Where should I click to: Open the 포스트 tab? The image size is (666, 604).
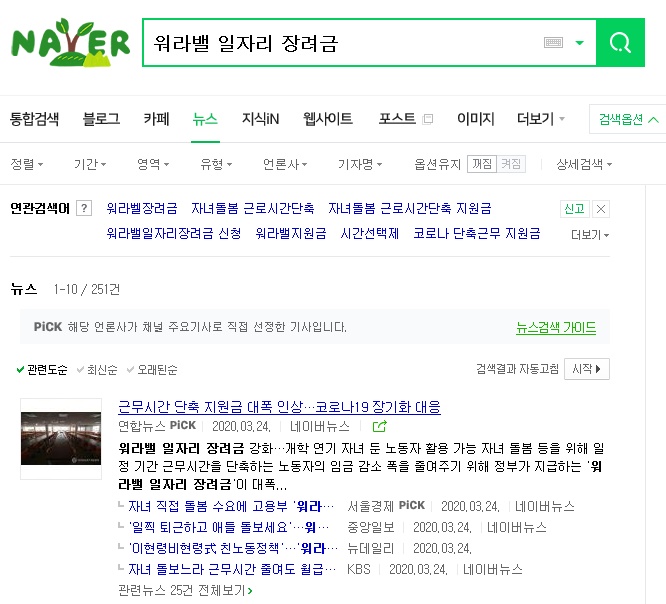coord(397,119)
